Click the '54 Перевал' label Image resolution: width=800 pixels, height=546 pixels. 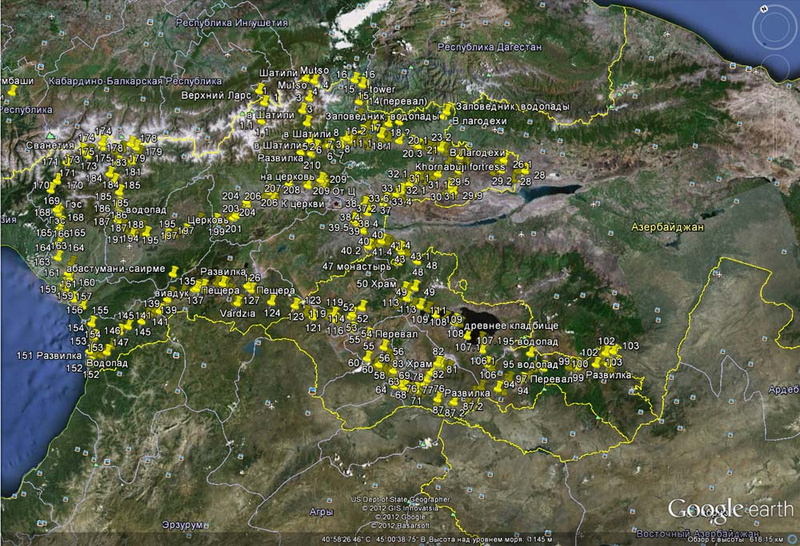click(389, 334)
